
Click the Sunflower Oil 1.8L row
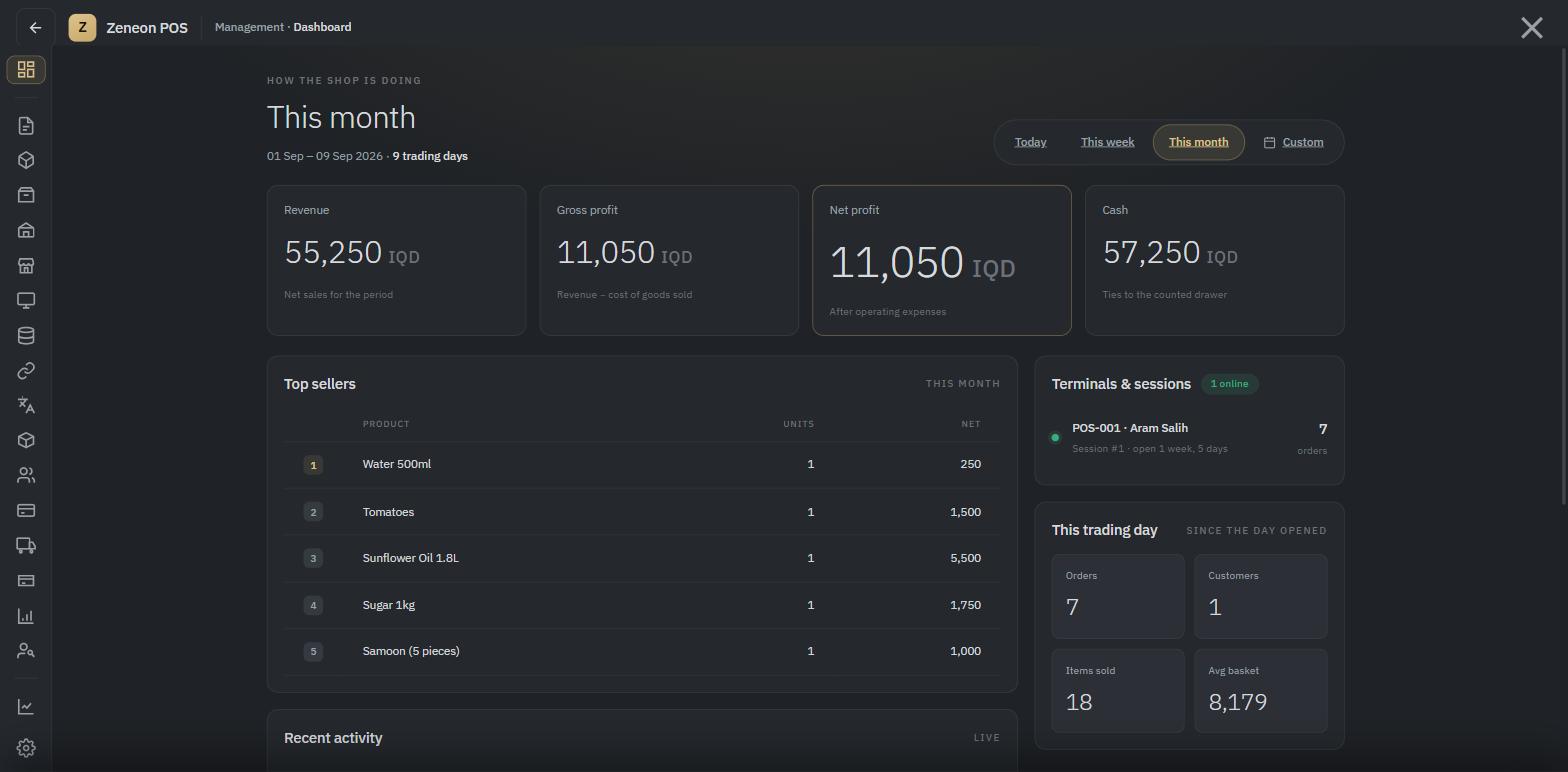(x=642, y=558)
